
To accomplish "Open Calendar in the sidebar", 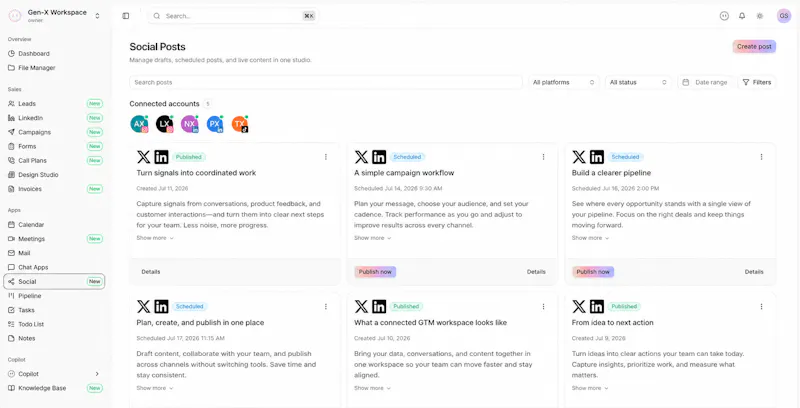I will click(x=54, y=224).
